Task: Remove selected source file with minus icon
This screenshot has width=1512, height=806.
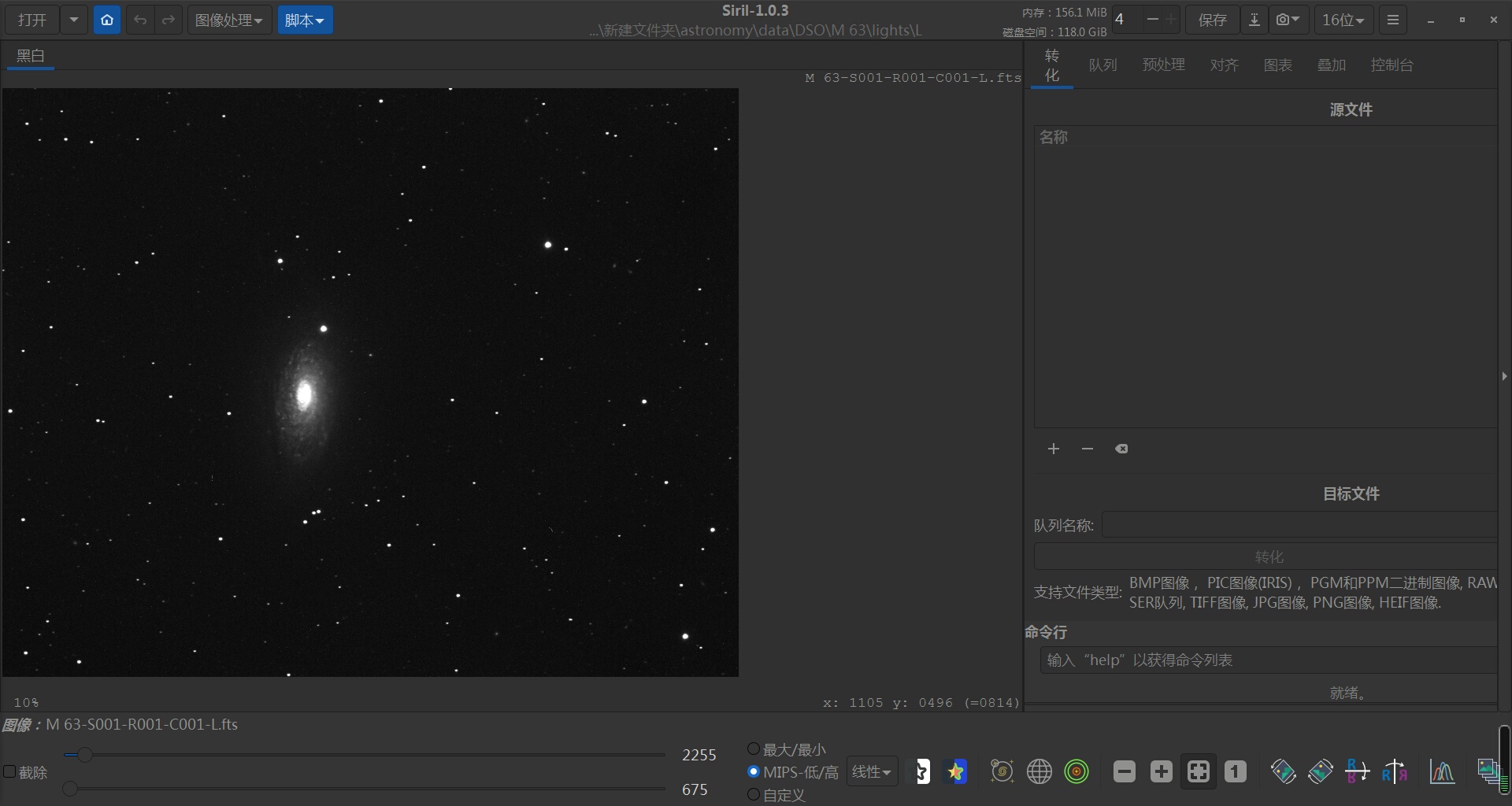Action: coord(1088,449)
